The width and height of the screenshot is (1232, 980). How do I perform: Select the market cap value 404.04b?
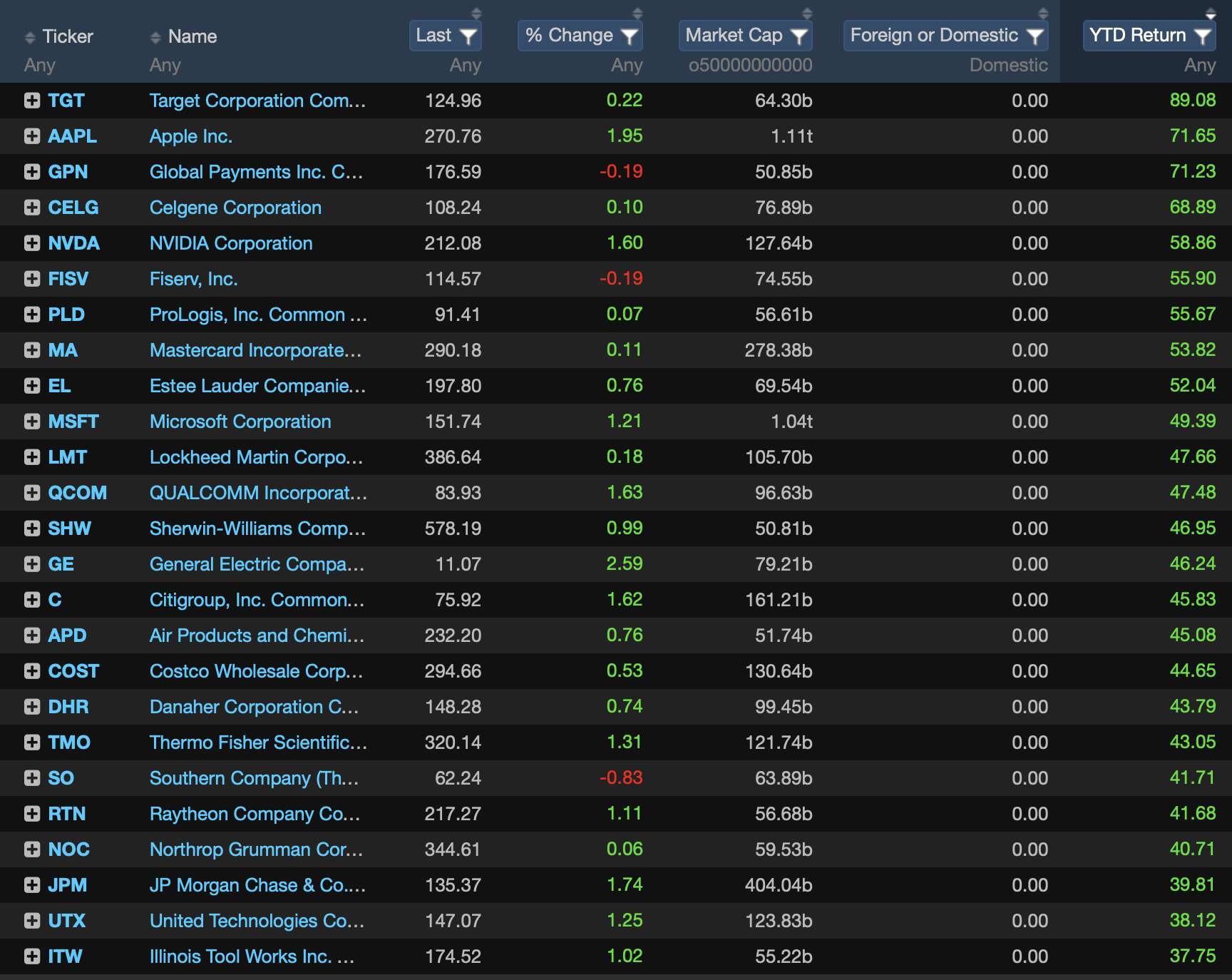pyautogui.click(x=779, y=885)
